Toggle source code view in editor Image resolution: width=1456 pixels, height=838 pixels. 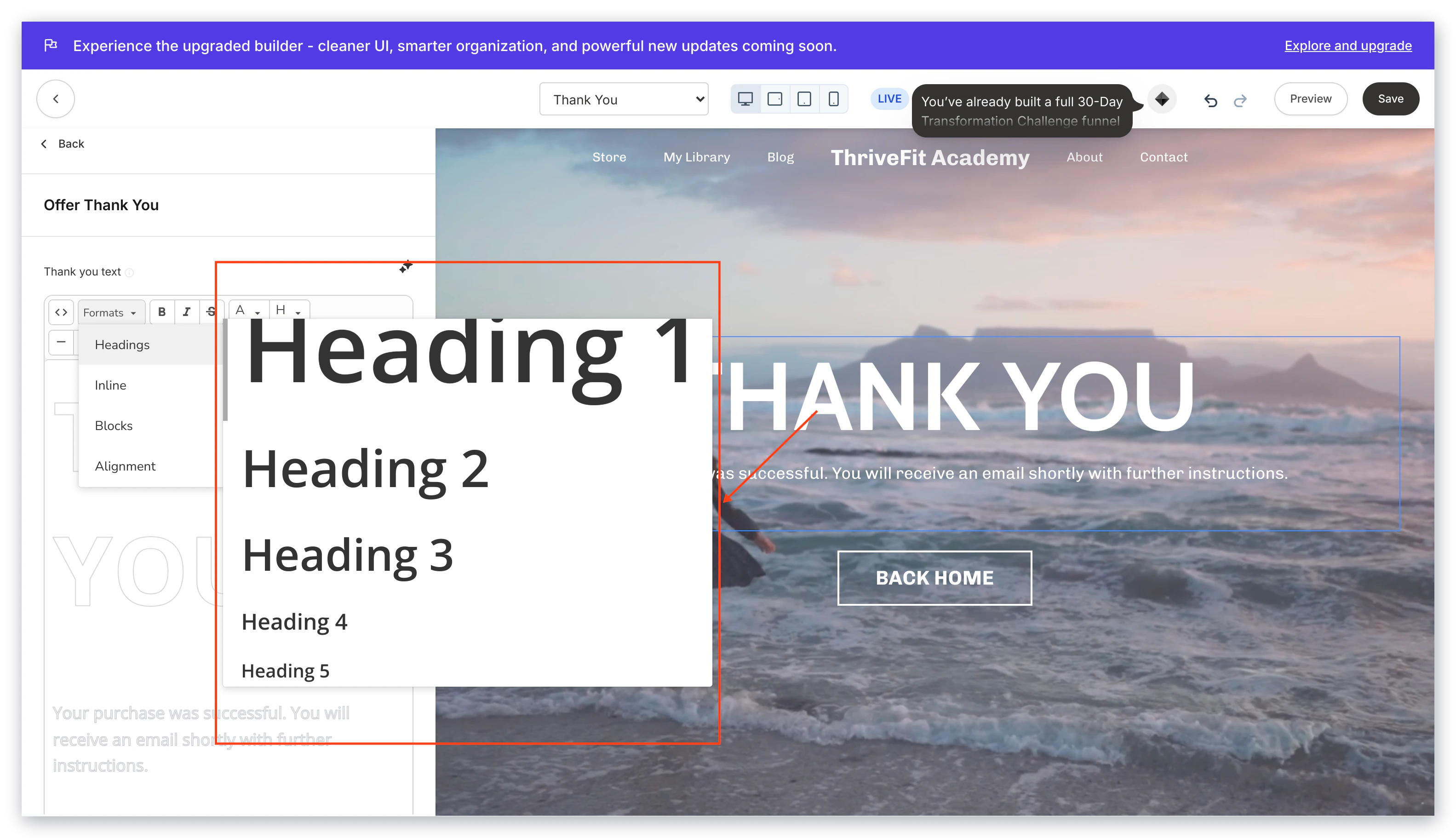pyautogui.click(x=61, y=312)
